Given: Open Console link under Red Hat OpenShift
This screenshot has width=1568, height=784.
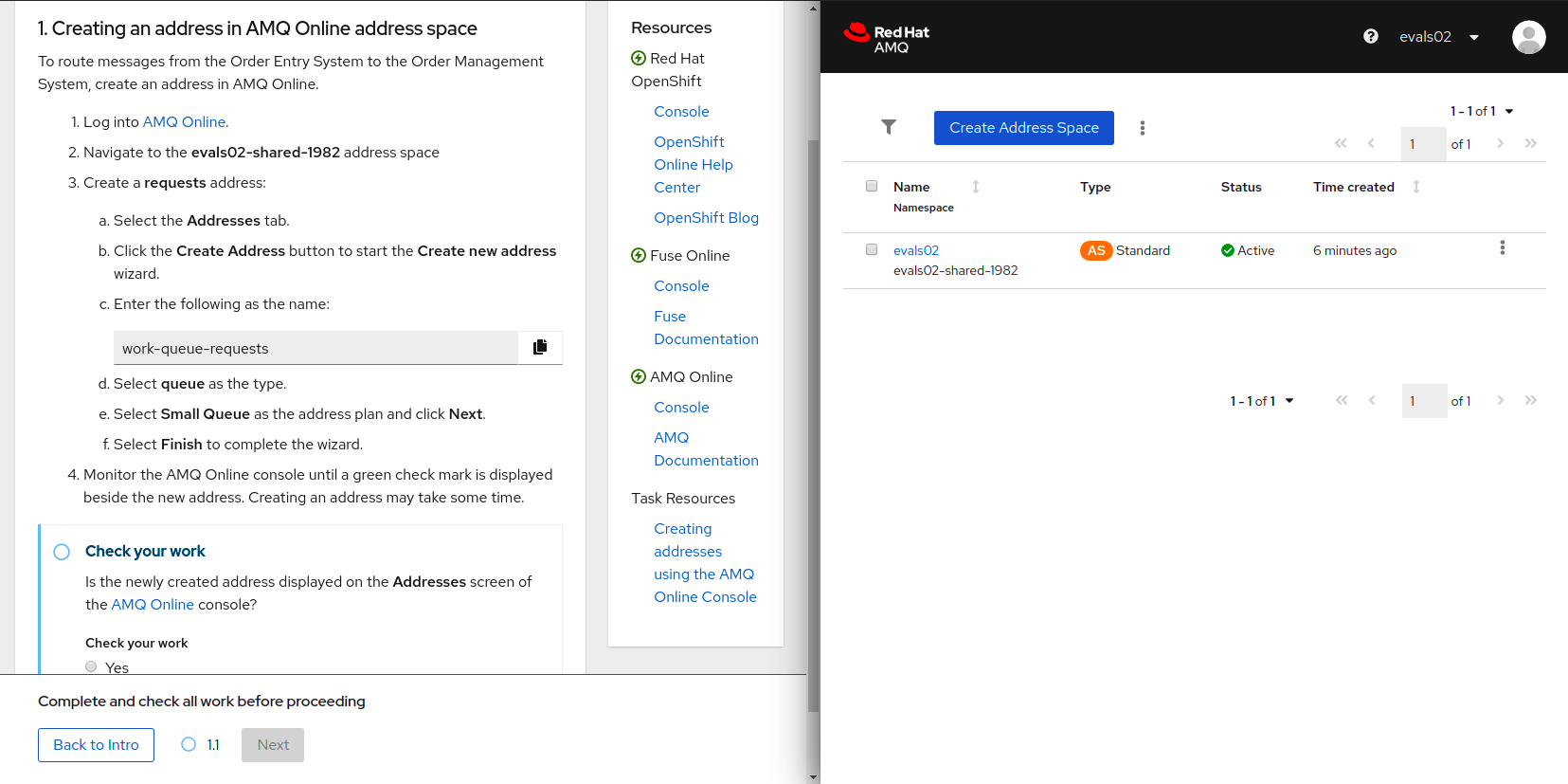Looking at the screenshot, I should pos(681,111).
